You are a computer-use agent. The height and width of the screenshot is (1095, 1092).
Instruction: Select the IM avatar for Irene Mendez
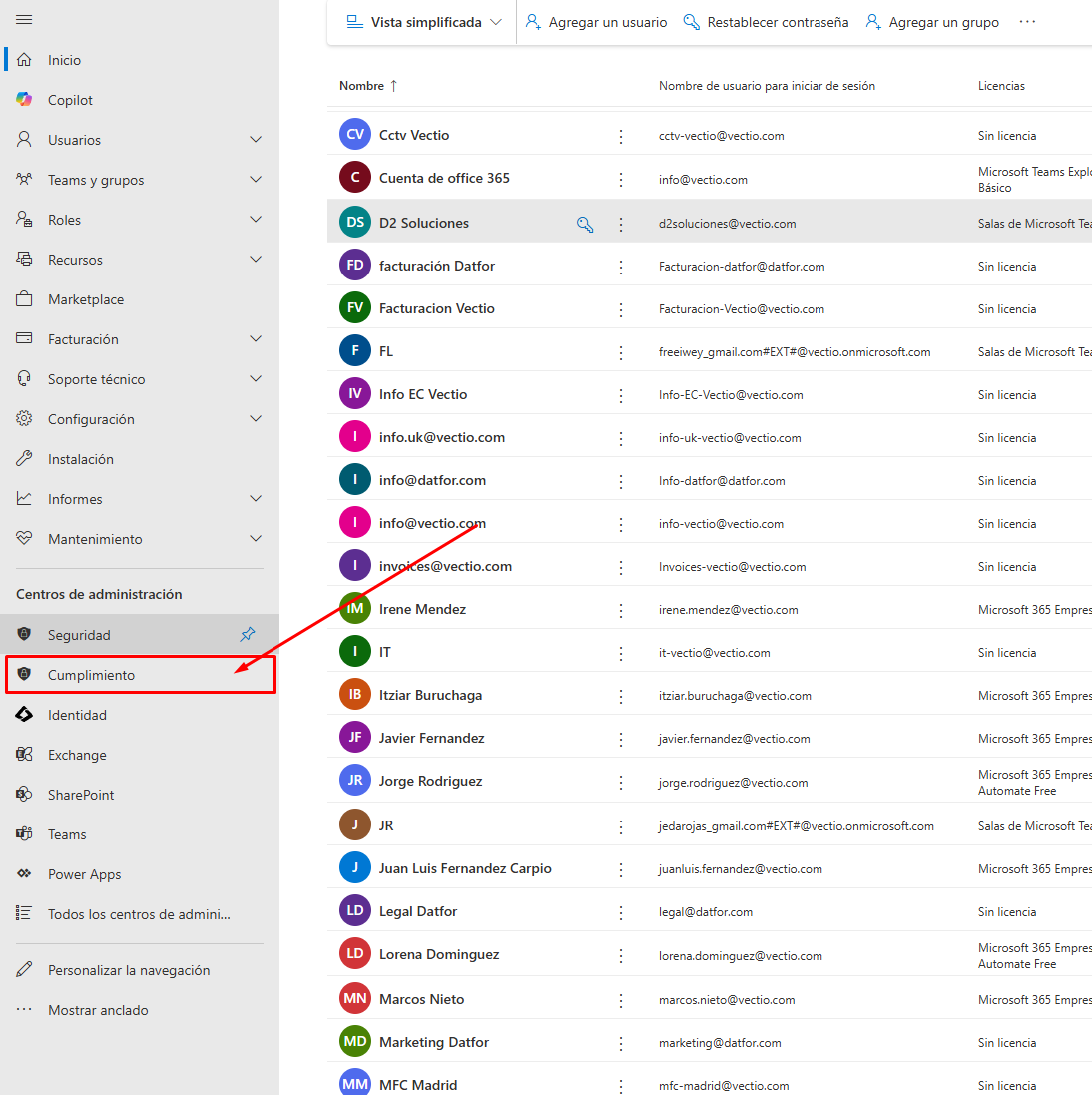[354, 608]
